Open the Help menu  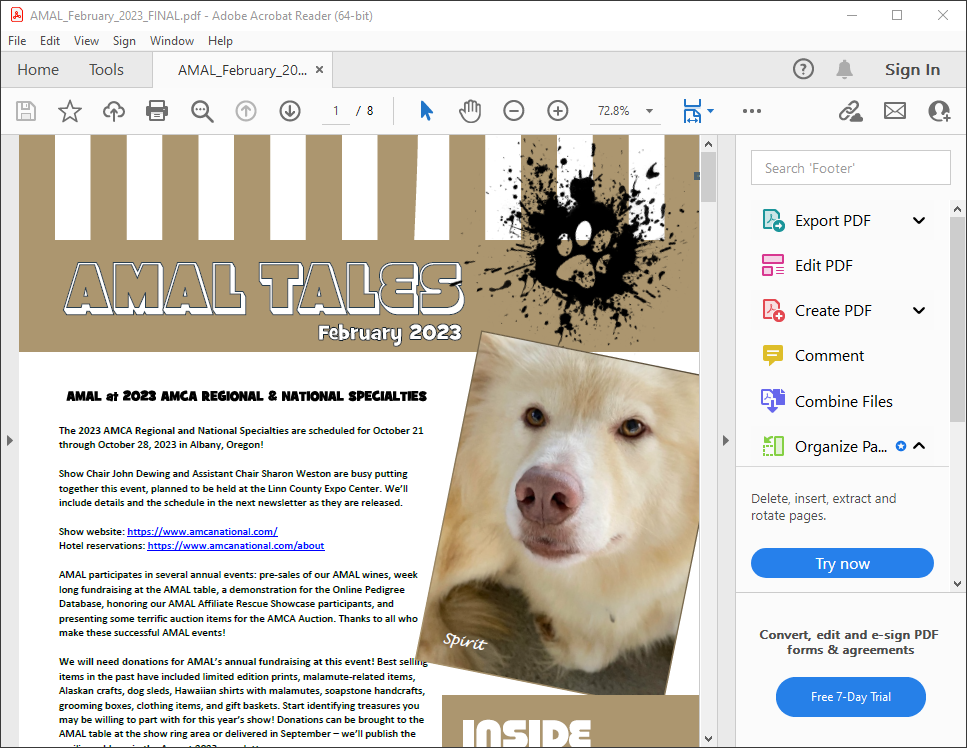click(x=220, y=41)
